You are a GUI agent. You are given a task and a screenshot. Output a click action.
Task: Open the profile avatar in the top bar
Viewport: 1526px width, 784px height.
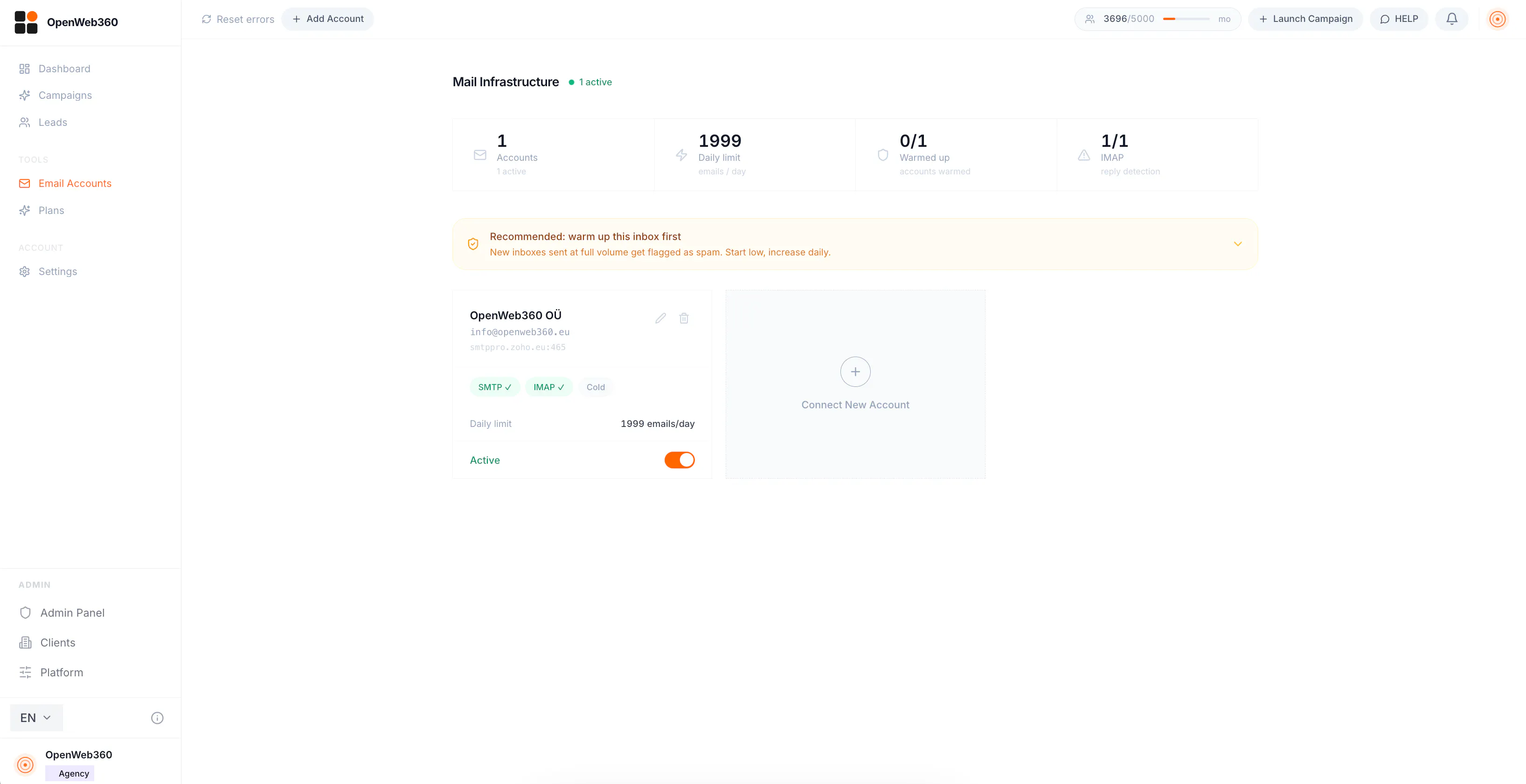1498,19
